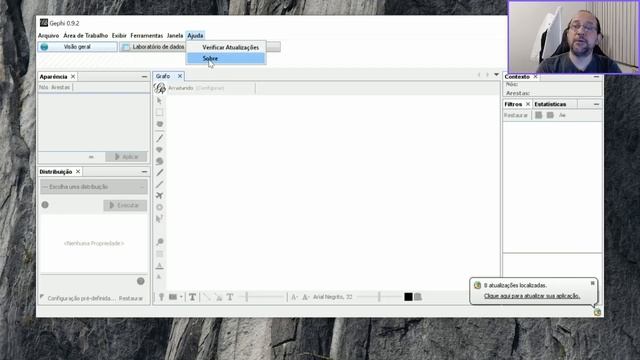Toggle the background lightbulb icon
Viewport: 640px width, 360px height.
162,297
